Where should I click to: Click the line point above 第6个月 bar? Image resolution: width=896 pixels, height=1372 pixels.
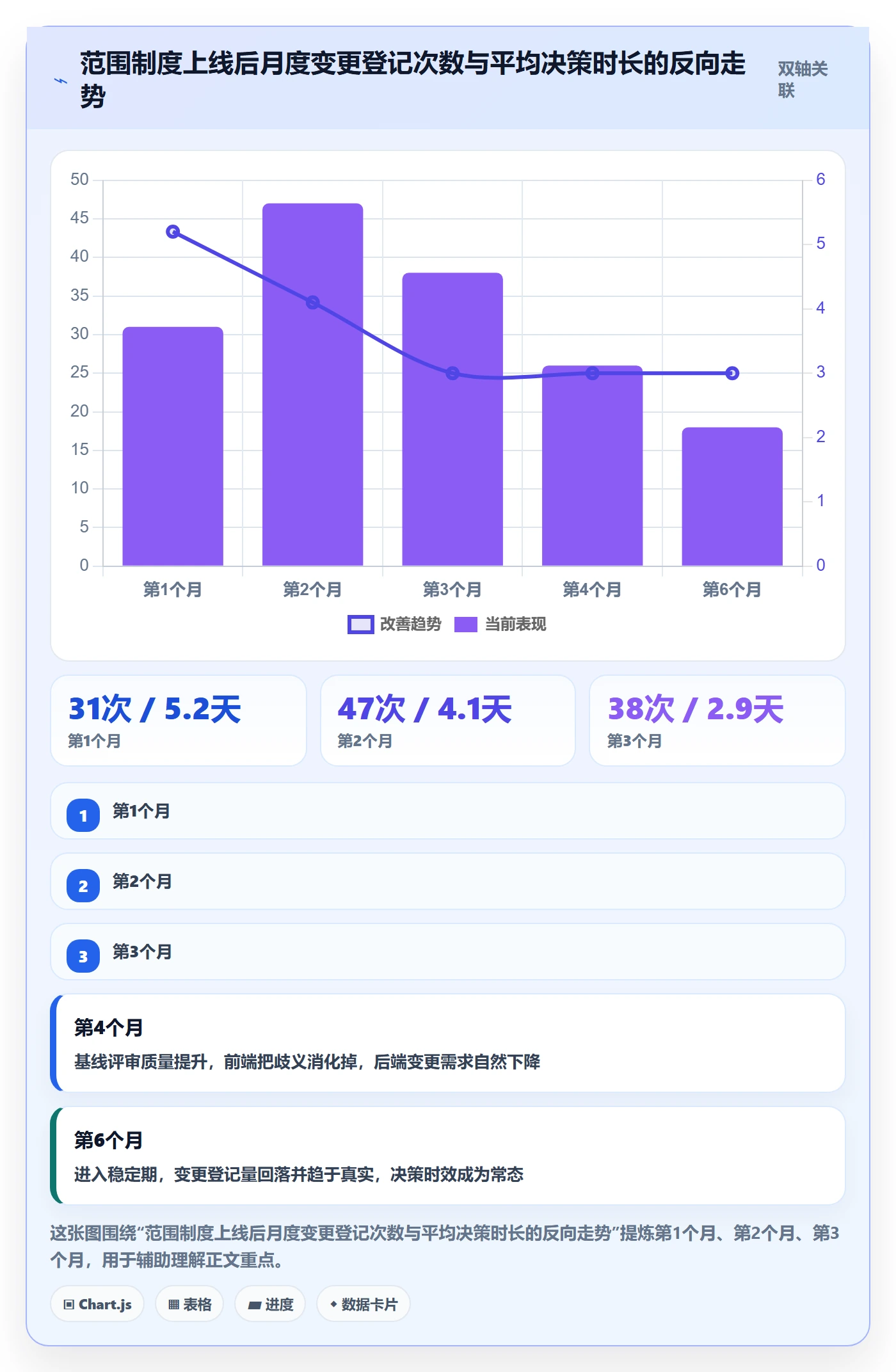[x=732, y=373]
